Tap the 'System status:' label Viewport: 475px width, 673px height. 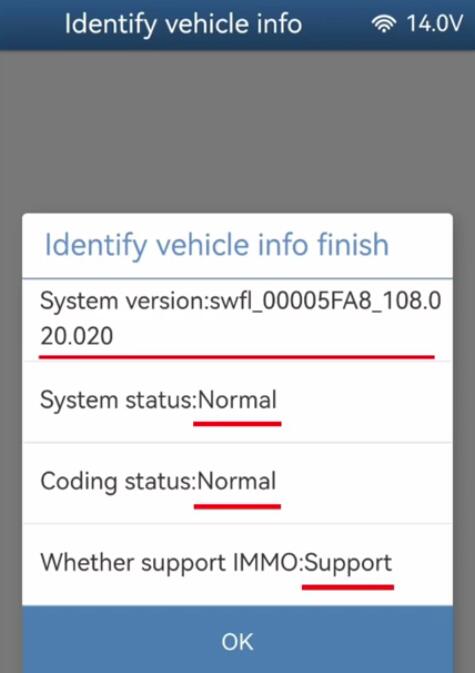pyautogui.click(x=118, y=401)
